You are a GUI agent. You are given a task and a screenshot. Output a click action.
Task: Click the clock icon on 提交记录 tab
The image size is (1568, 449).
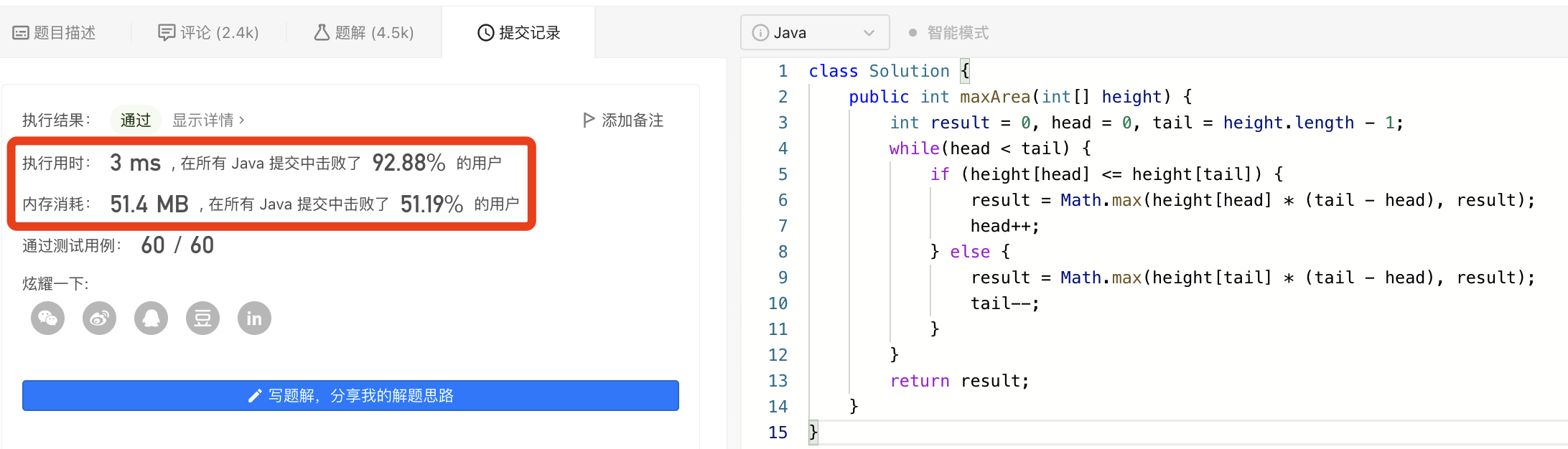coord(486,32)
